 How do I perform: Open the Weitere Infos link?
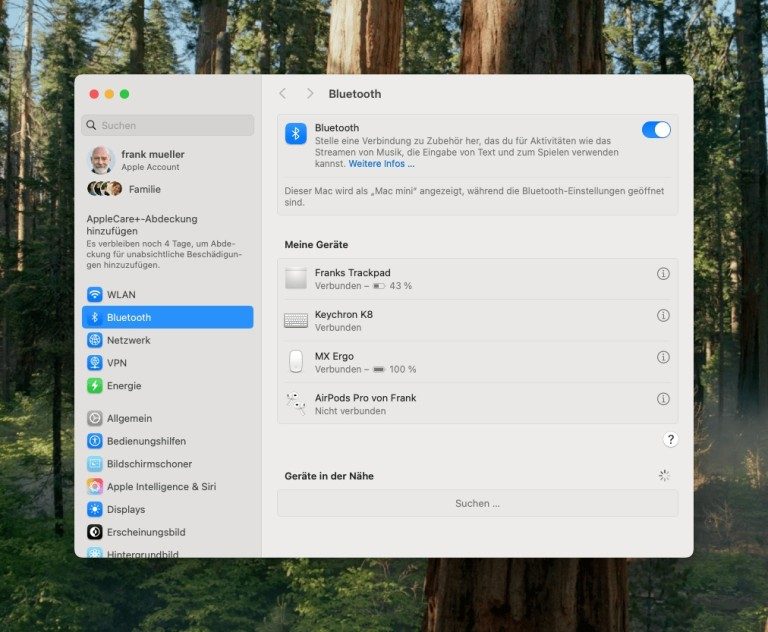click(381, 164)
